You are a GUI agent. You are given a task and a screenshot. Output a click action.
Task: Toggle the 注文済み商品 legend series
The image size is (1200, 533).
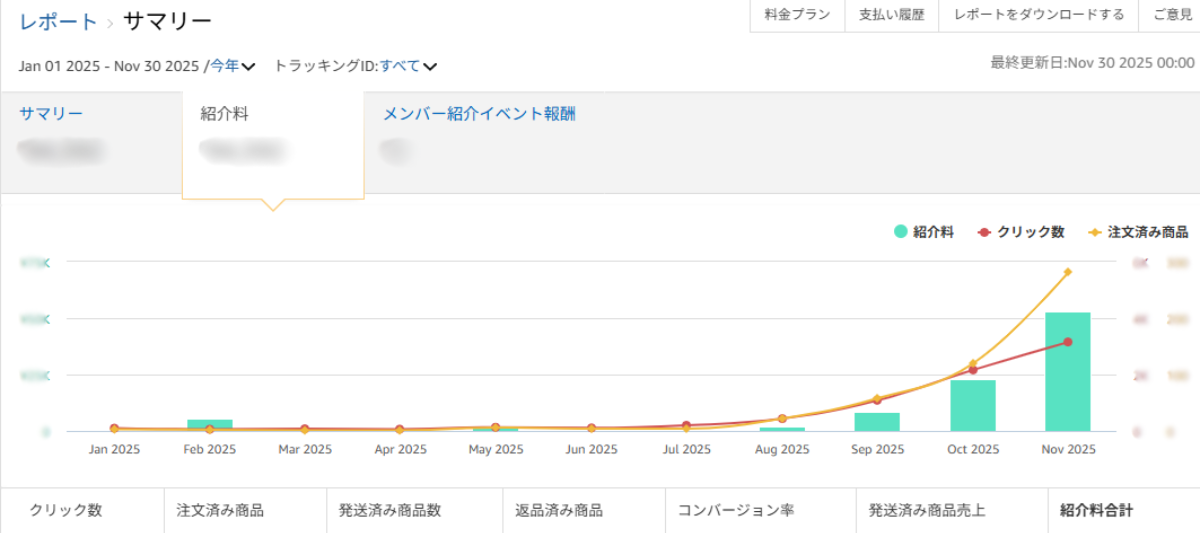1138,232
